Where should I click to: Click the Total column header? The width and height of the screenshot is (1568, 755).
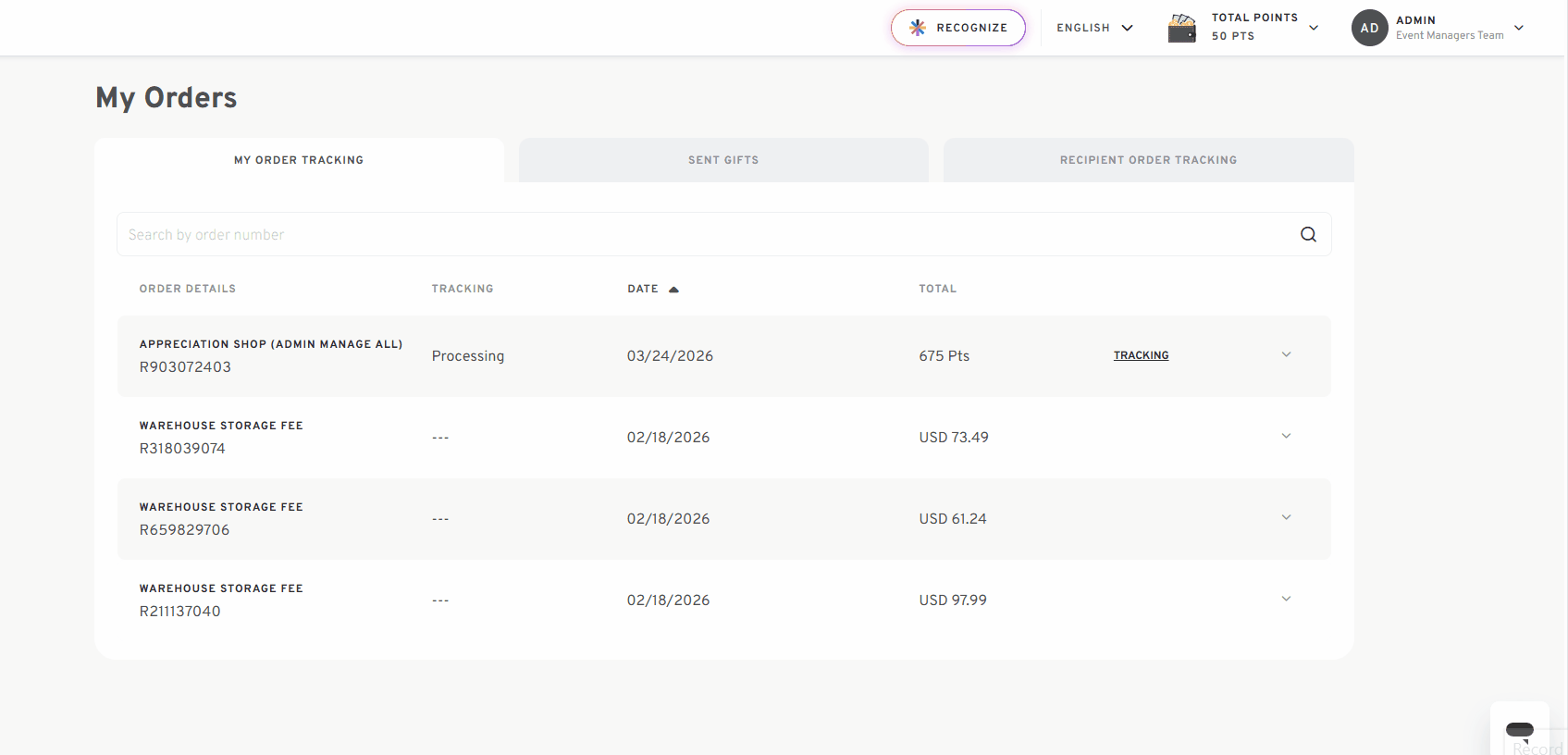938,289
